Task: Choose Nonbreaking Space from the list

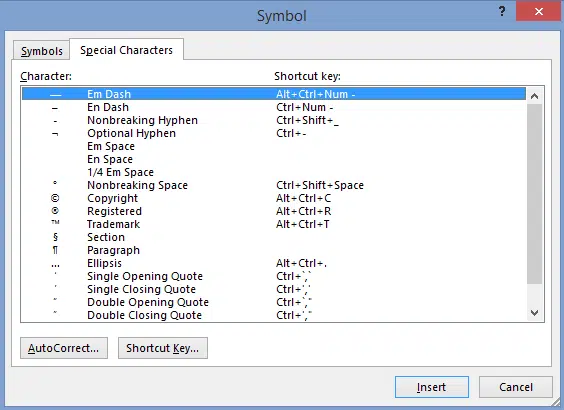Action: pos(273,185)
